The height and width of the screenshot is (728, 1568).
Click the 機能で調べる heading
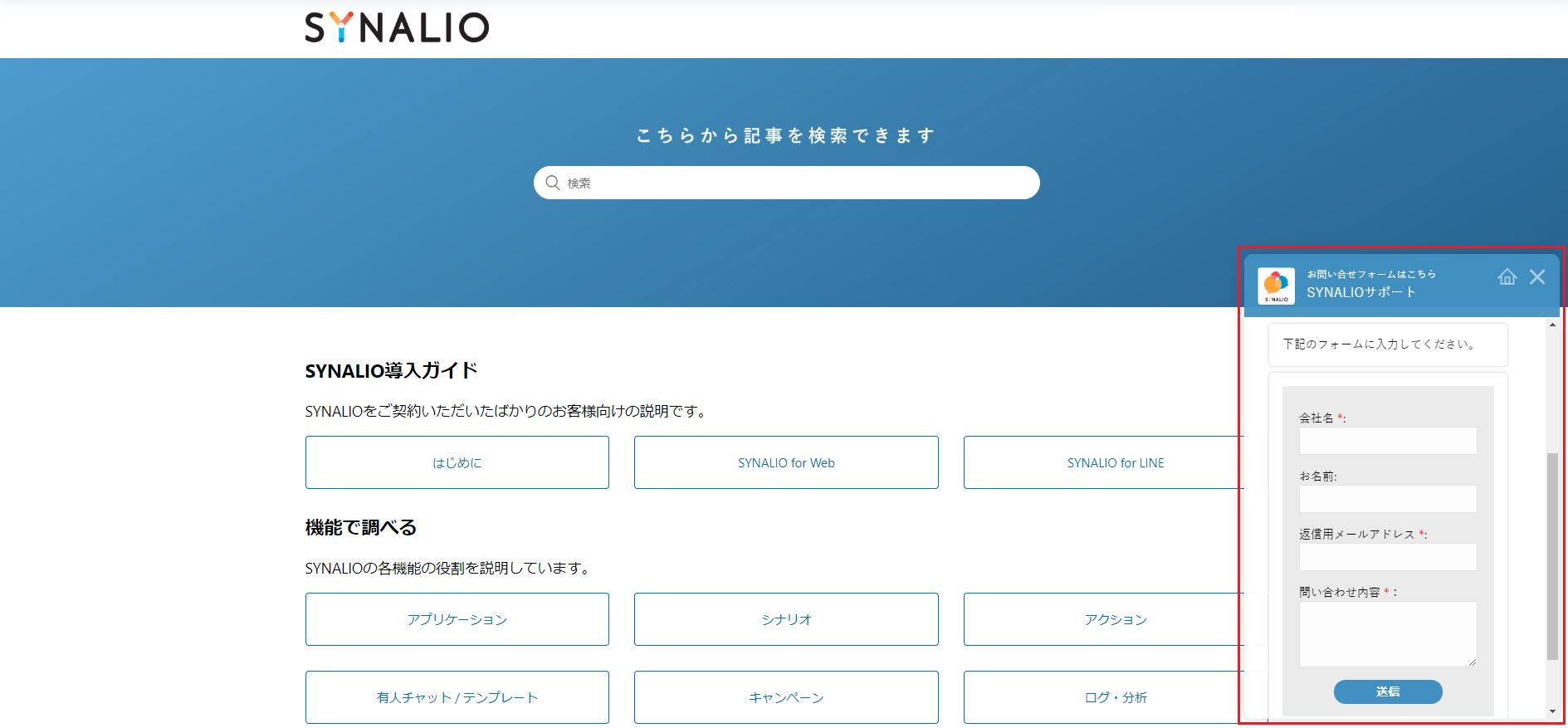361,528
